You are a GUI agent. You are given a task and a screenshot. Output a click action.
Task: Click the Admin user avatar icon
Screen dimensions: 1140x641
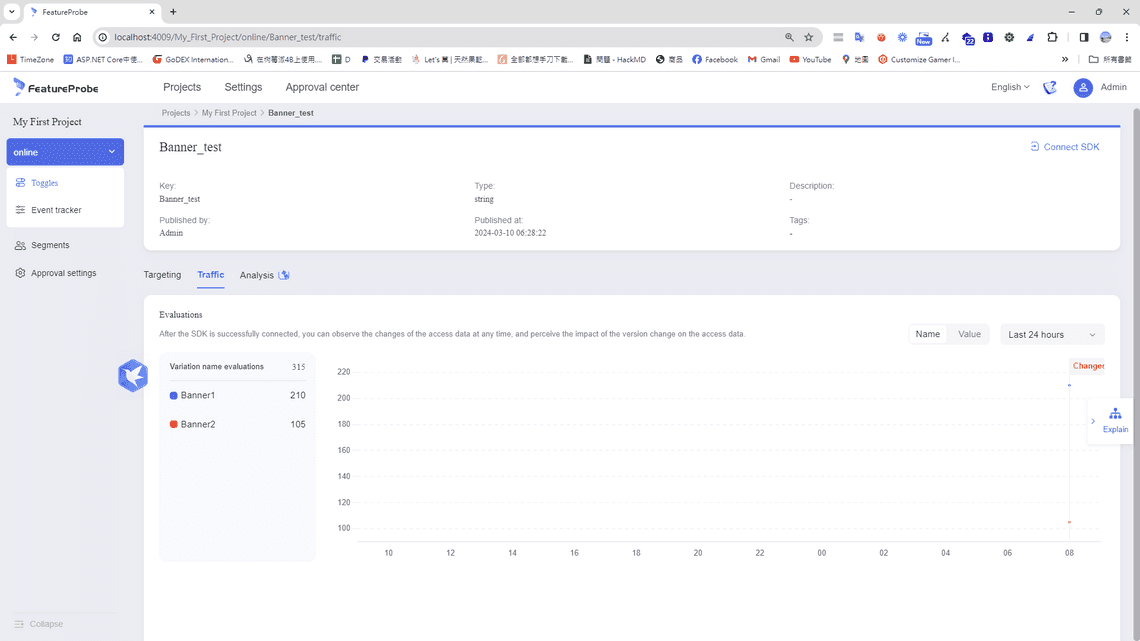(x=1082, y=88)
